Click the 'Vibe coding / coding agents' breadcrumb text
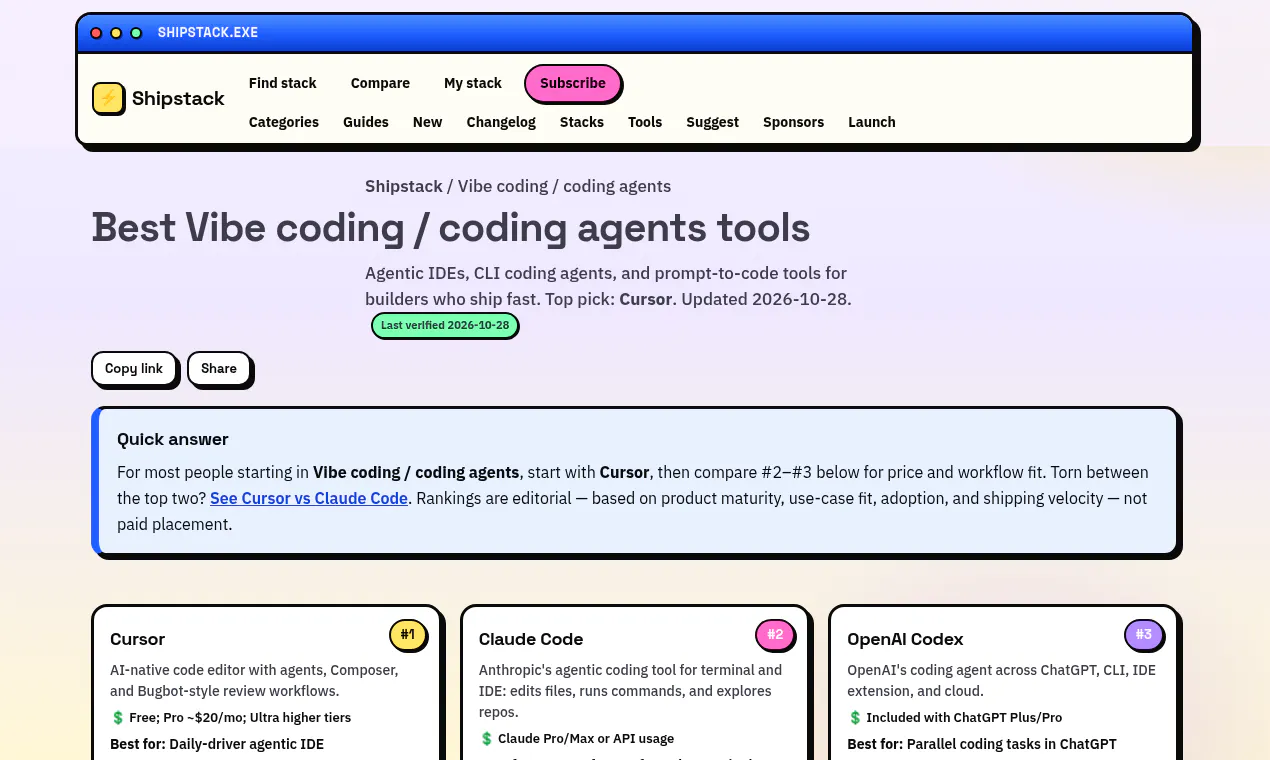 [x=564, y=186]
